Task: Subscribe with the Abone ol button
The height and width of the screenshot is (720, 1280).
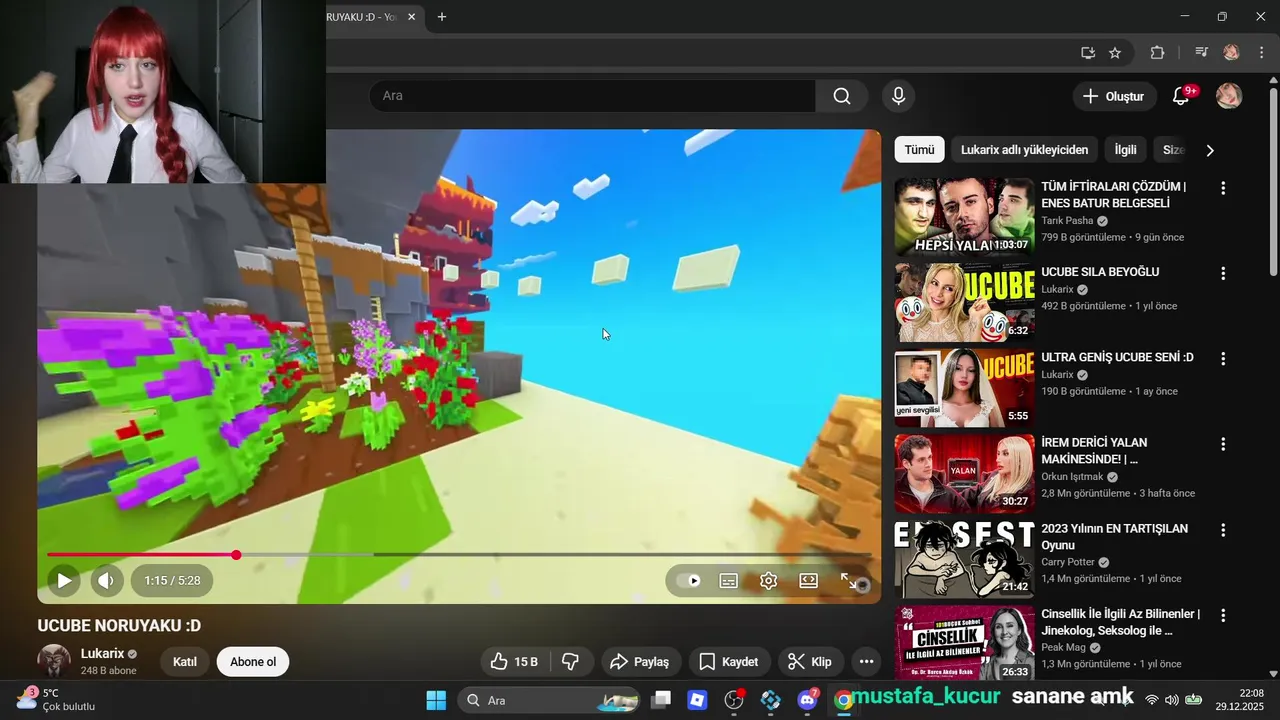Action: coord(253,662)
